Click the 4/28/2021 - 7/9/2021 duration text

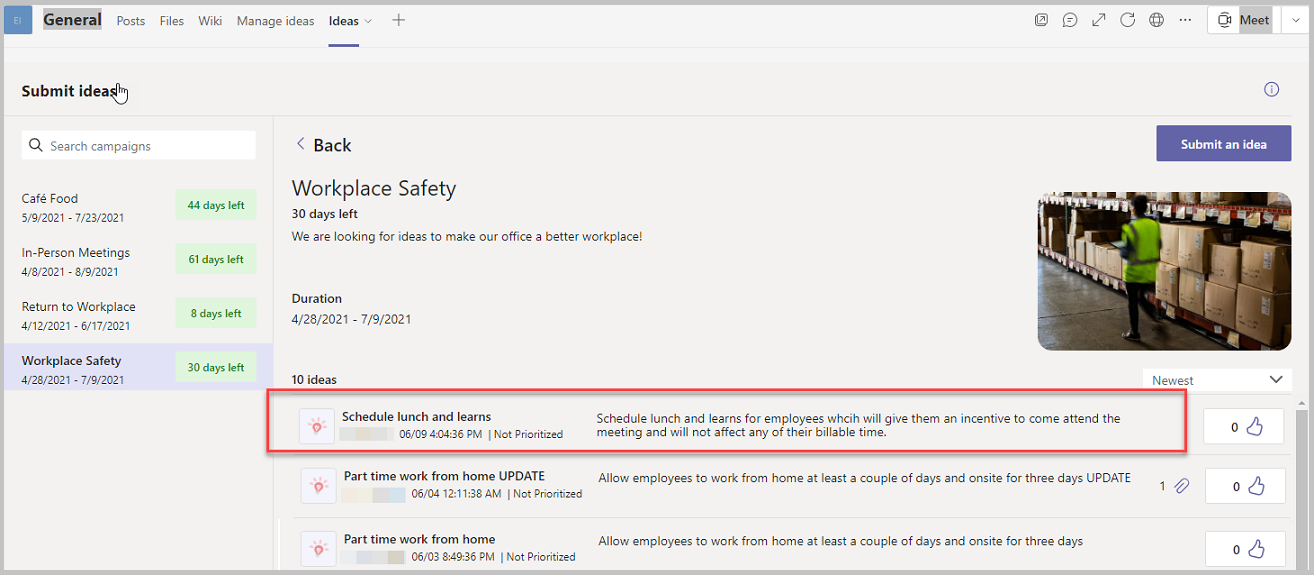click(x=351, y=320)
